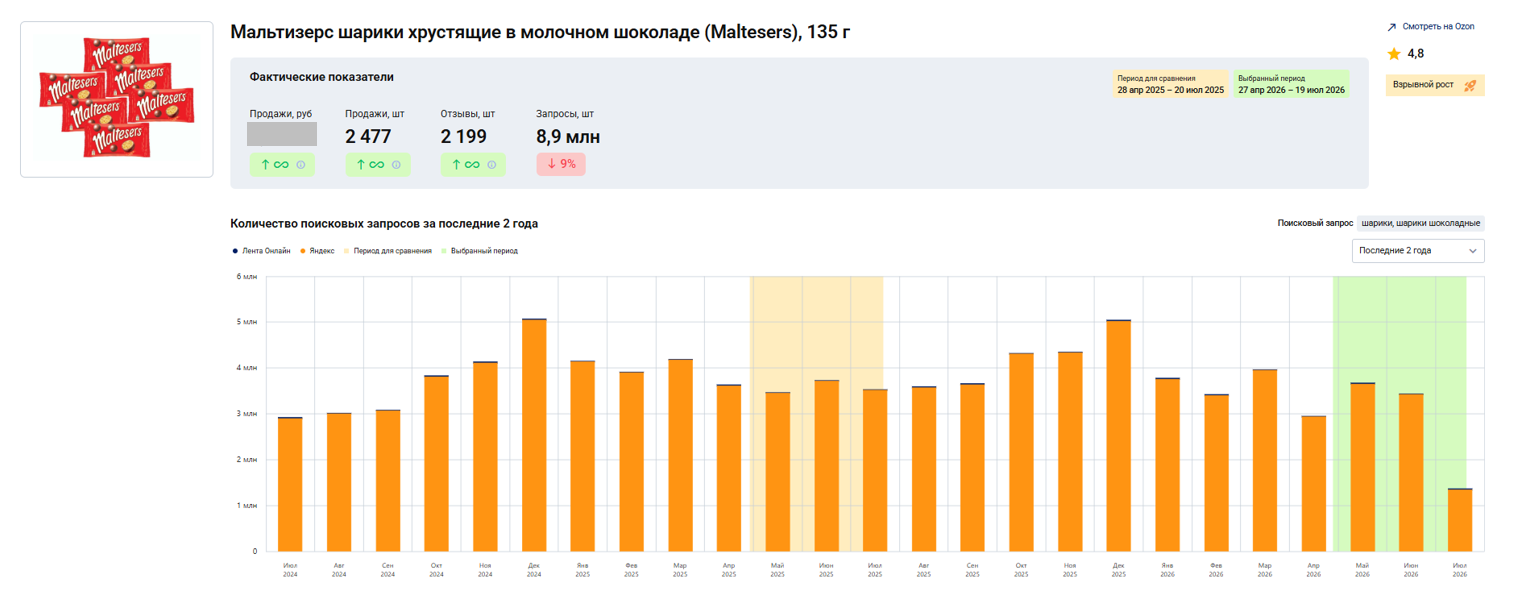Select the Дек 2025 bar in chart
This screenshot has height=614, width=1517.
pyautogui.click(x=1118, y=436)
